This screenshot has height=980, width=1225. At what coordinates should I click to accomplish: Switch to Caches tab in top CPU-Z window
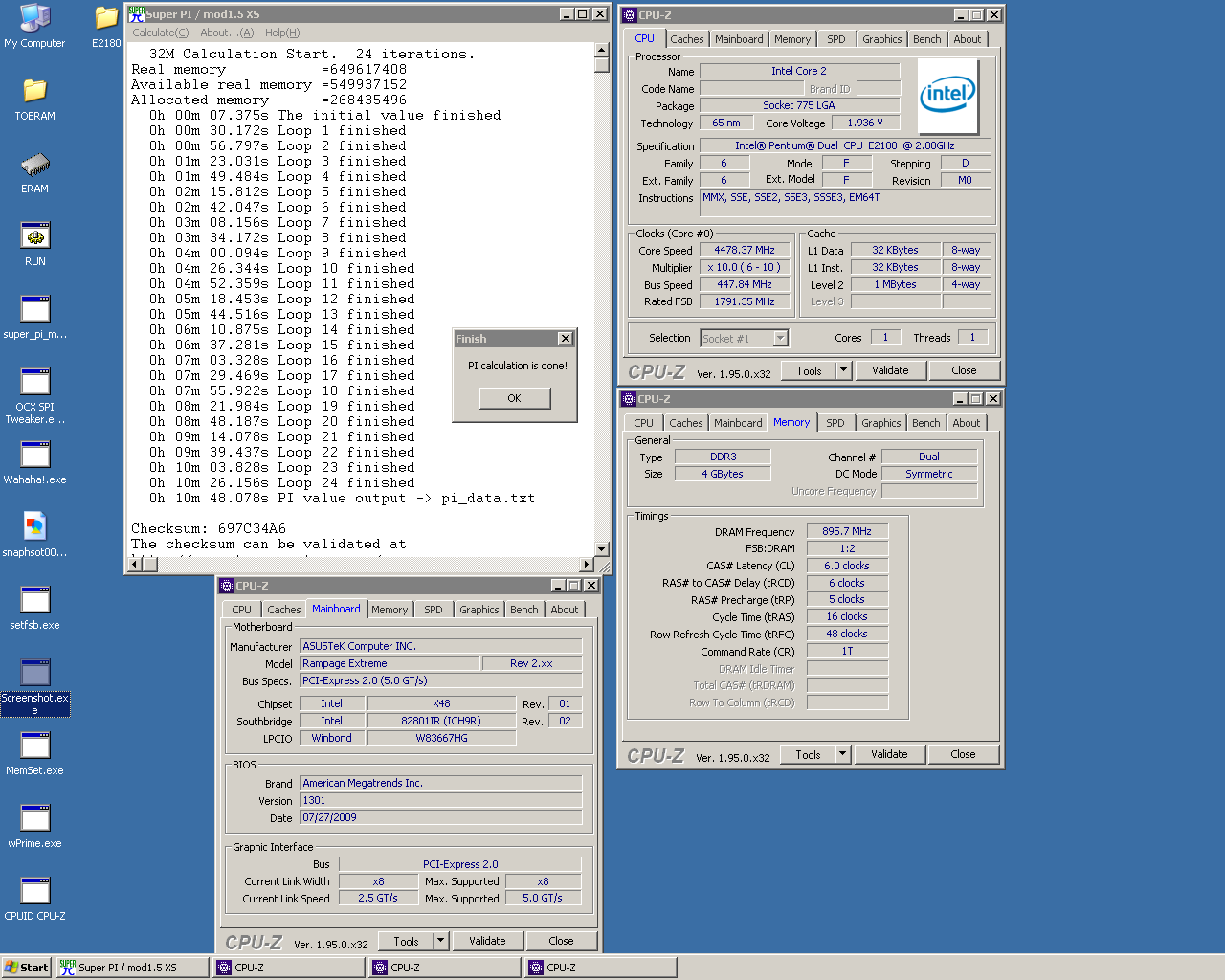(x=686, y=39)
